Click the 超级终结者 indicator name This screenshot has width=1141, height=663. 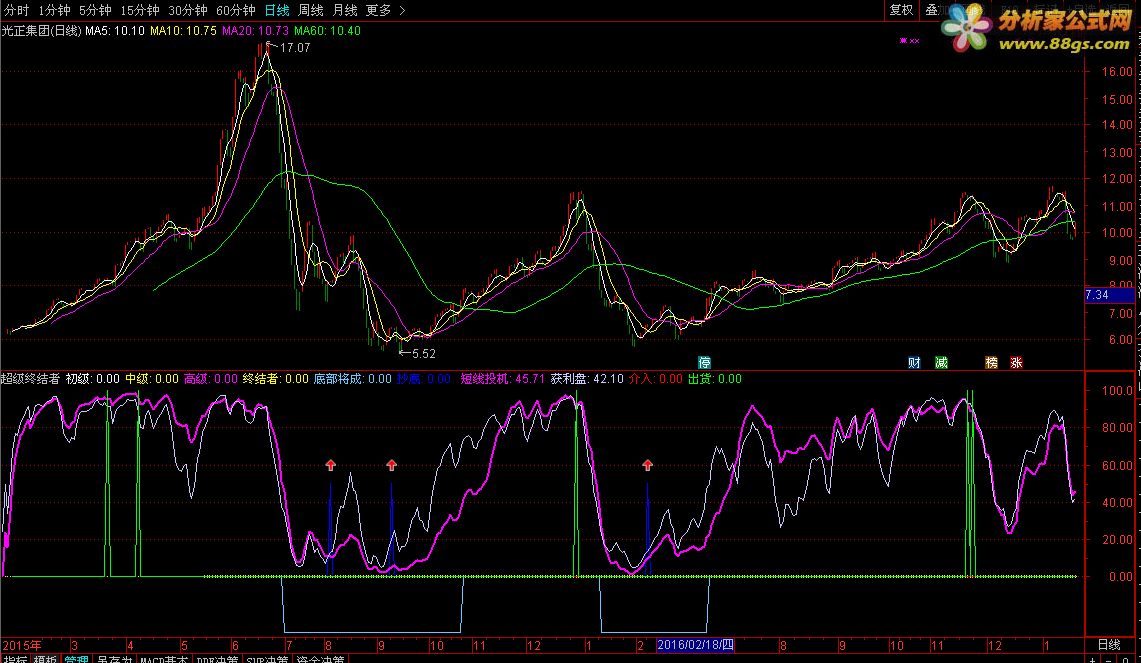(31, 378)
